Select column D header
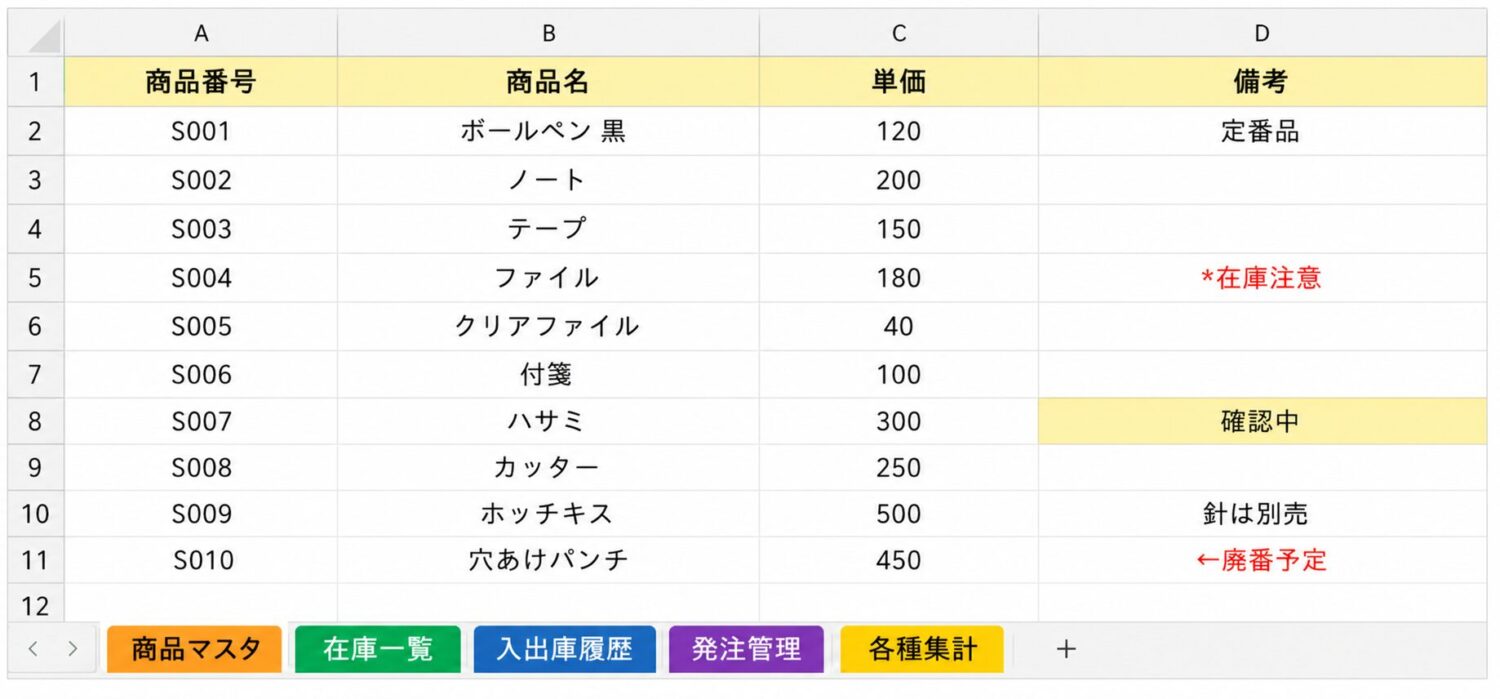The image size is (1500, 699). (x=1262, y=33)
